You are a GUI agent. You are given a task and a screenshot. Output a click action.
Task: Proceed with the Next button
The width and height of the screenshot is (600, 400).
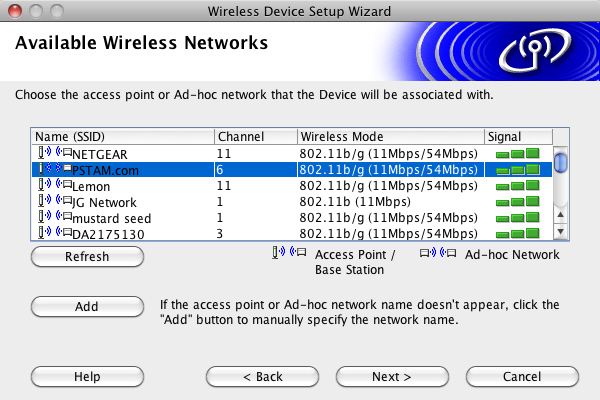point(392,377)
